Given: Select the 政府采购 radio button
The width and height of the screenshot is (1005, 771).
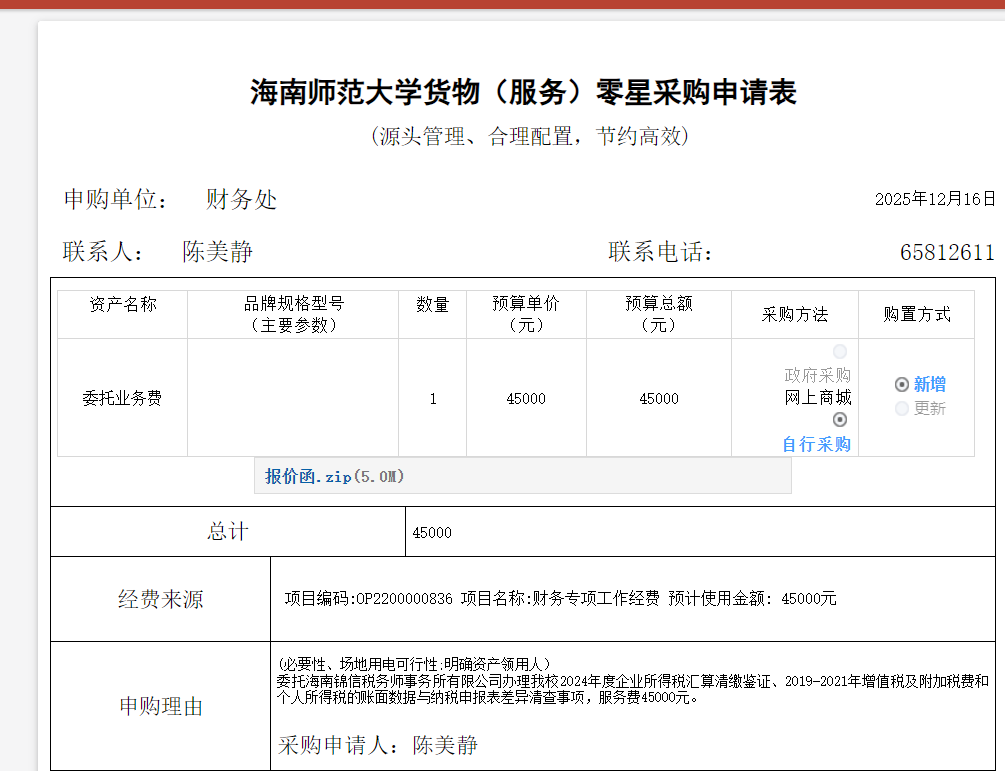Looking at the screenshot, I should point(840,352).
